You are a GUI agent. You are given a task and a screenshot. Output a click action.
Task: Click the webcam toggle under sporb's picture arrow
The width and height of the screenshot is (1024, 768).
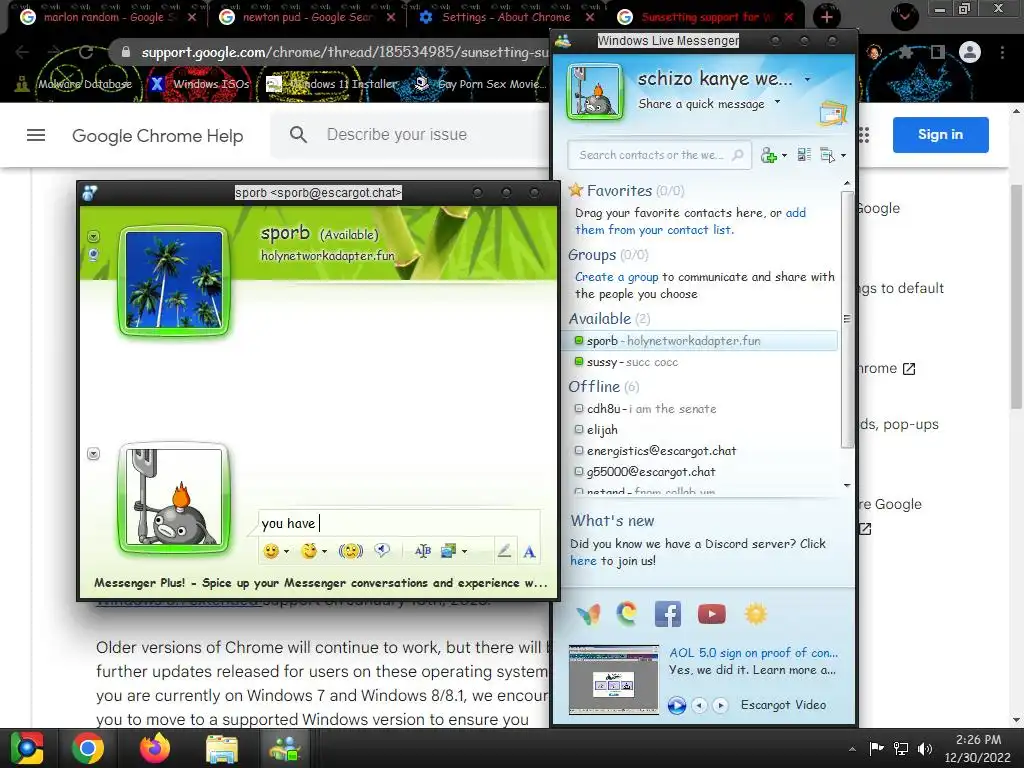click(x=93, y=254)
